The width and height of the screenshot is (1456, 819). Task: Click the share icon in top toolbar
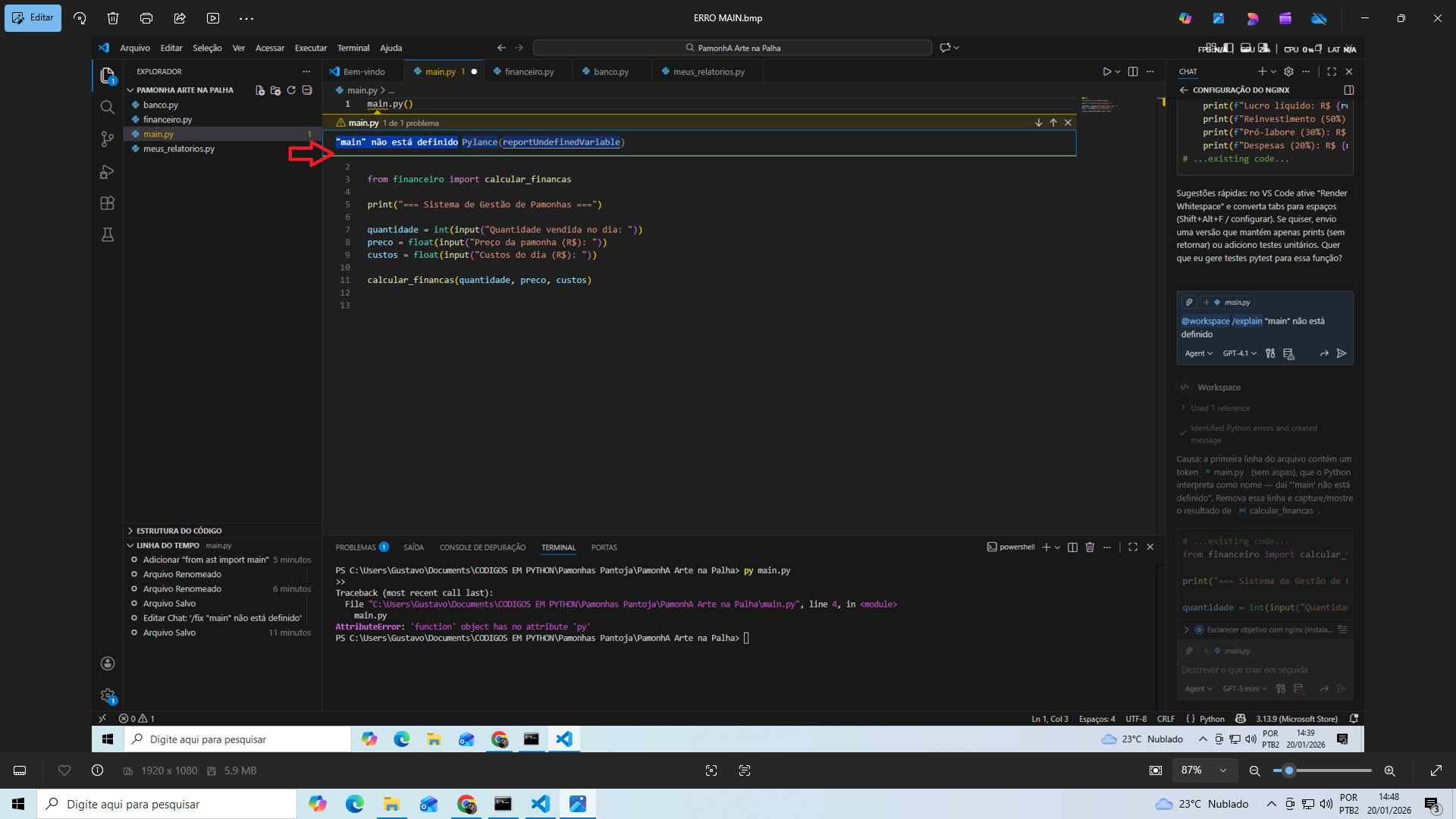(x=180, y=18)
